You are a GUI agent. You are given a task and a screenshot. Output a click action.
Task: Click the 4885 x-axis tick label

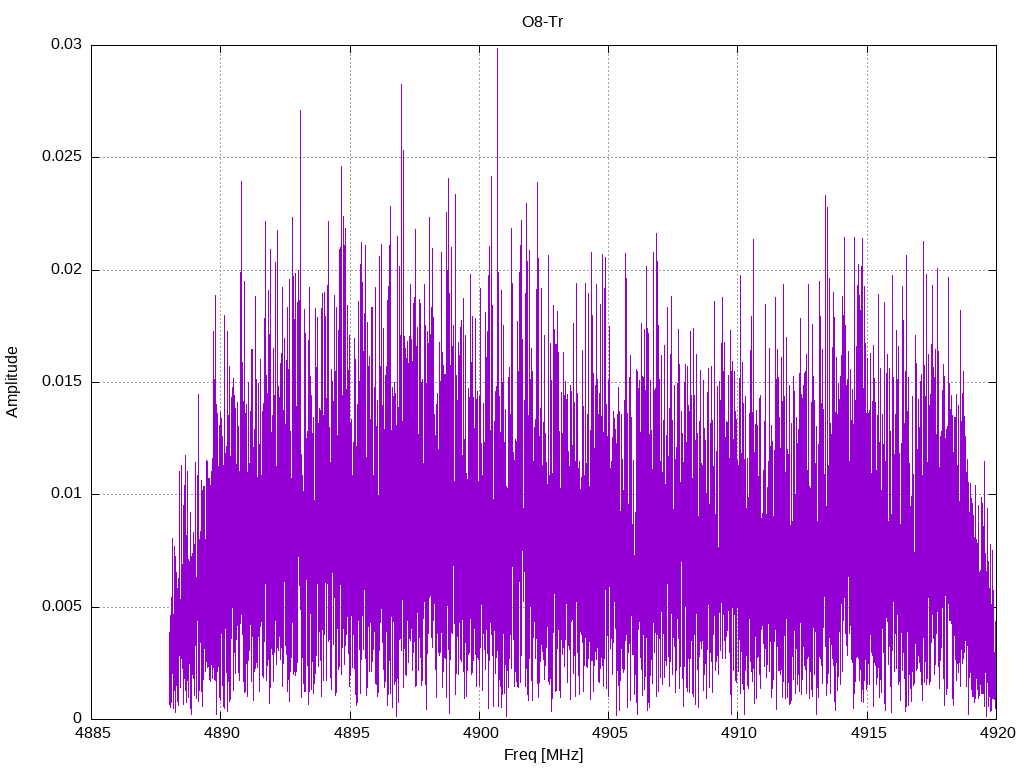92,733
